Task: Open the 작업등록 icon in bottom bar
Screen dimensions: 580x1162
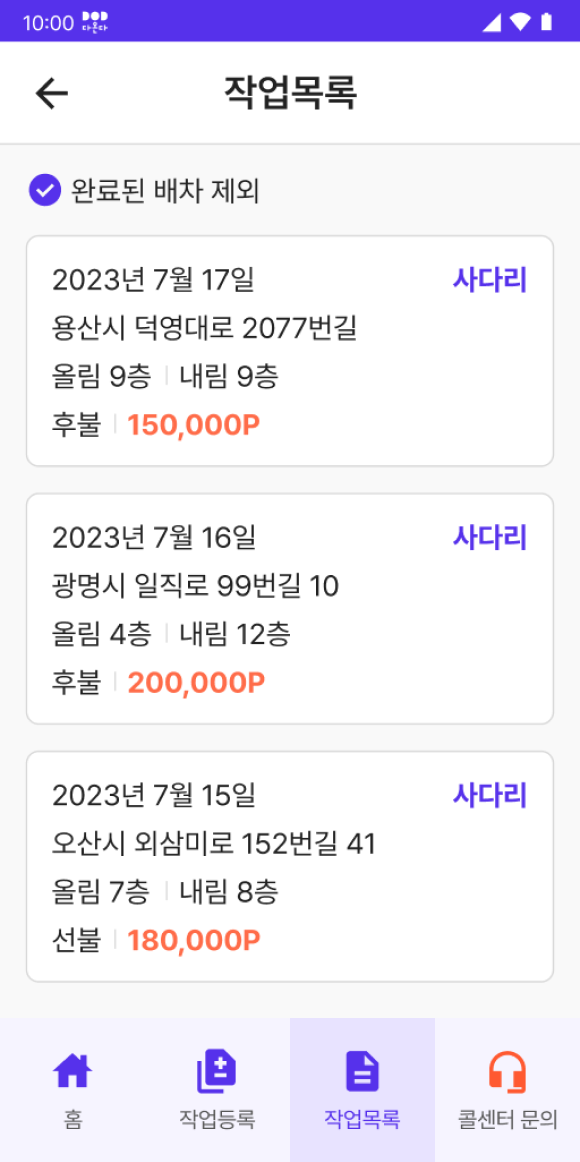Action: 217,1072
